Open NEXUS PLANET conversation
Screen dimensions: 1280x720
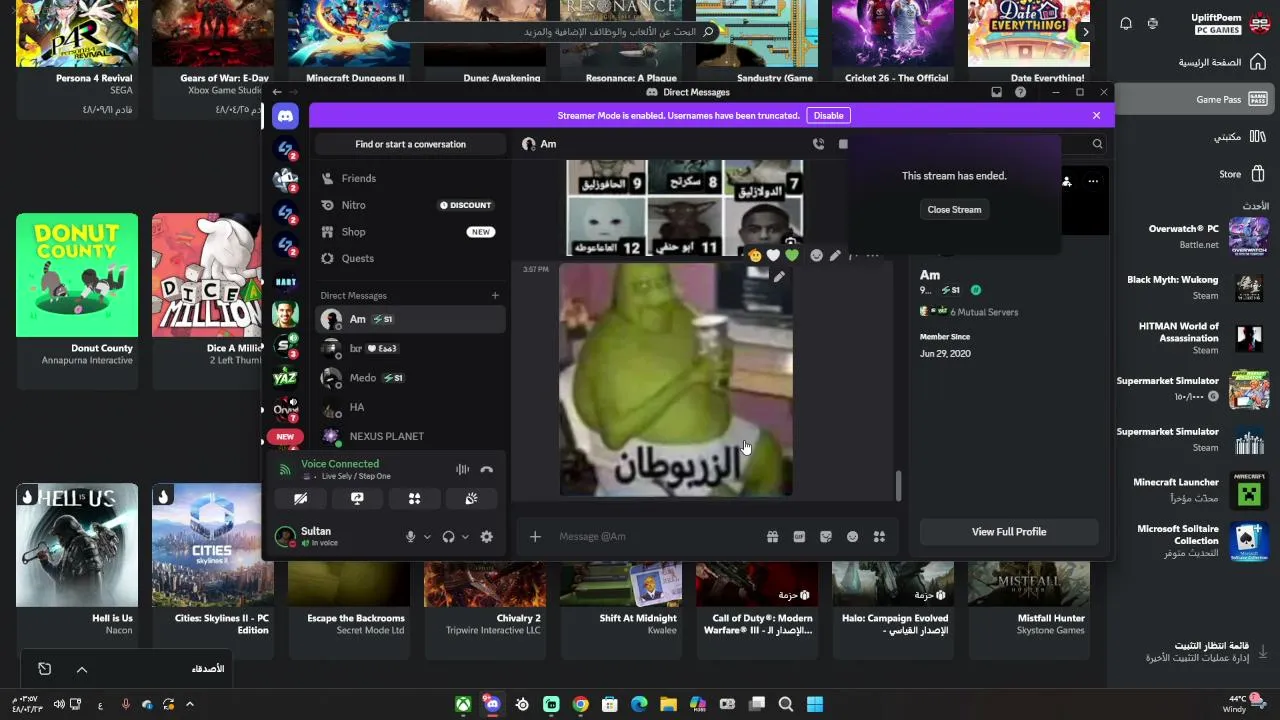coord(410,436)
